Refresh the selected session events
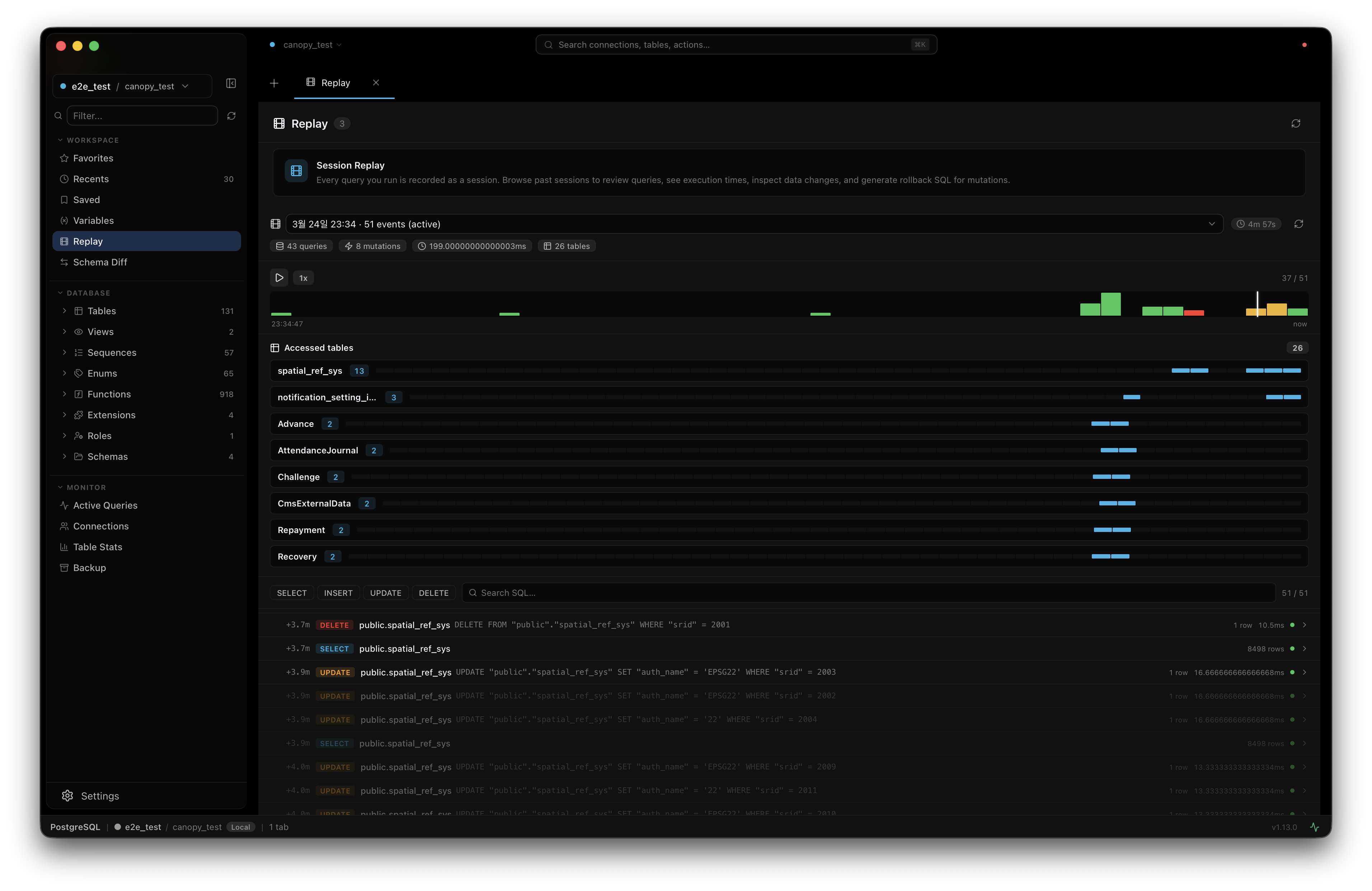Image resolution: width=1372 pixels, height=891 pixels. [1298, 224]
